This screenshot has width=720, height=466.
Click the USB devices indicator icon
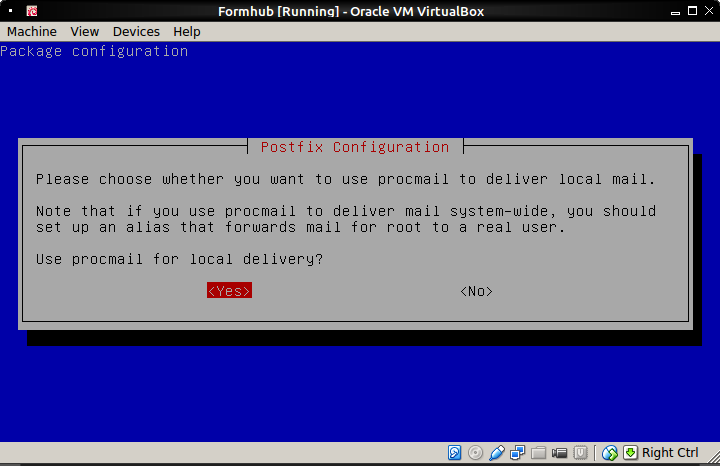pos(496,453)
